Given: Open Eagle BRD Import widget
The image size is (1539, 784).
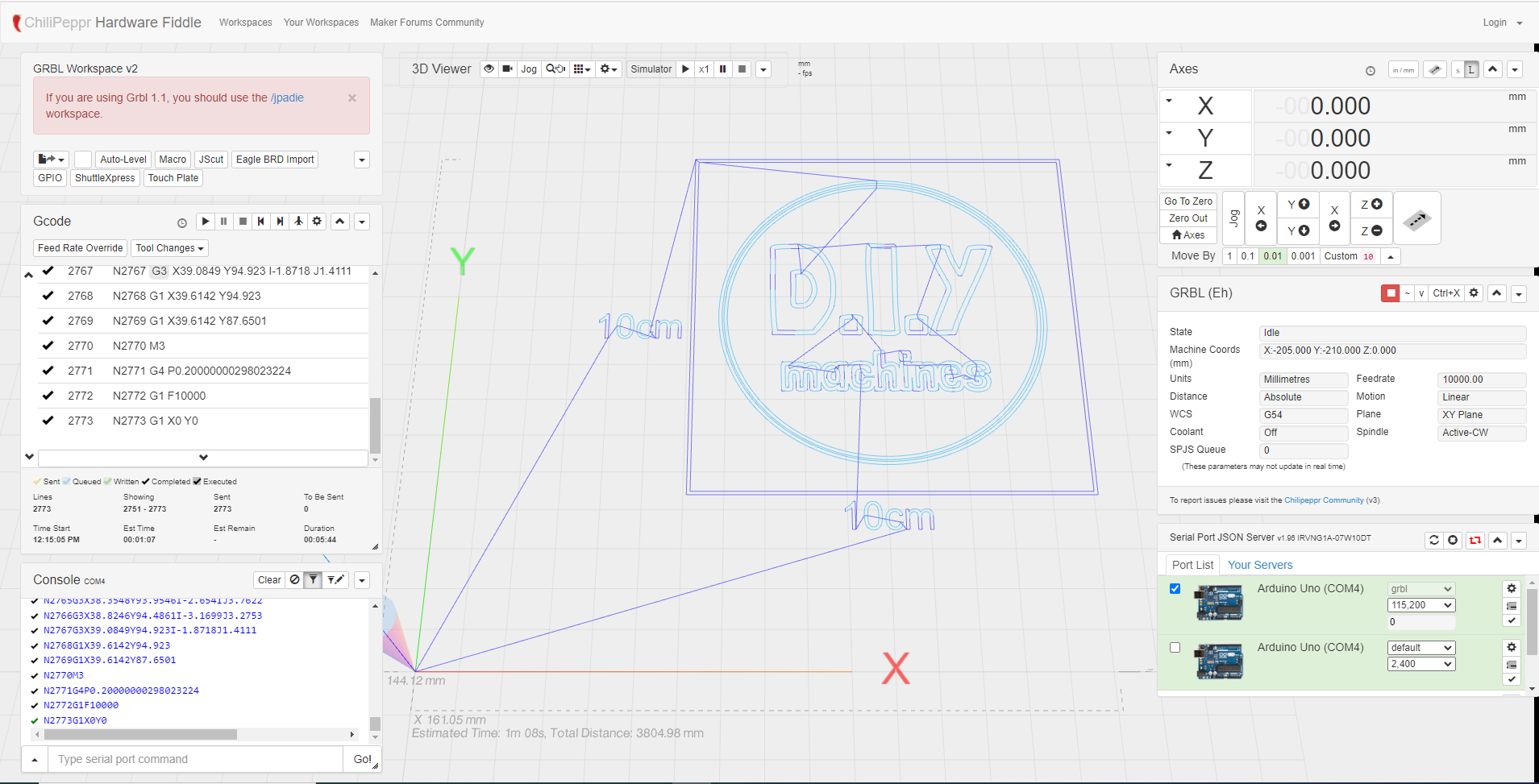Looking at the screenshot, I should (275, 160).
